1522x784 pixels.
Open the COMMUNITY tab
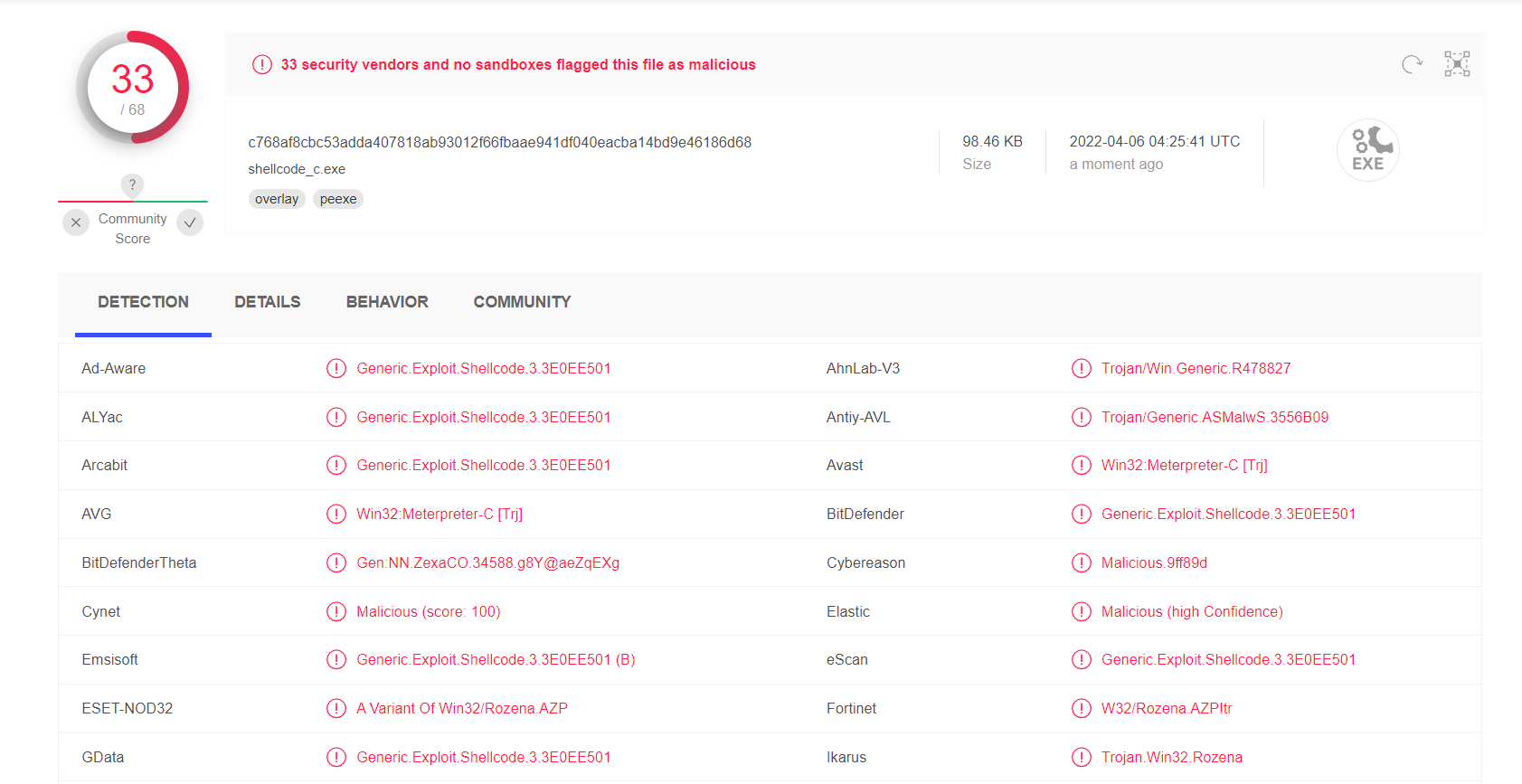pyautogui.click(x=522, y=302)
